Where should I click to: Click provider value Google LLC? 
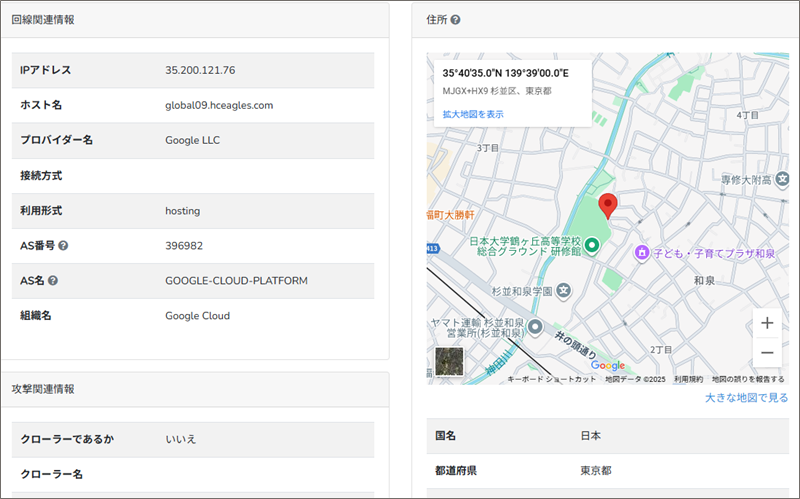tap(192, 140)
